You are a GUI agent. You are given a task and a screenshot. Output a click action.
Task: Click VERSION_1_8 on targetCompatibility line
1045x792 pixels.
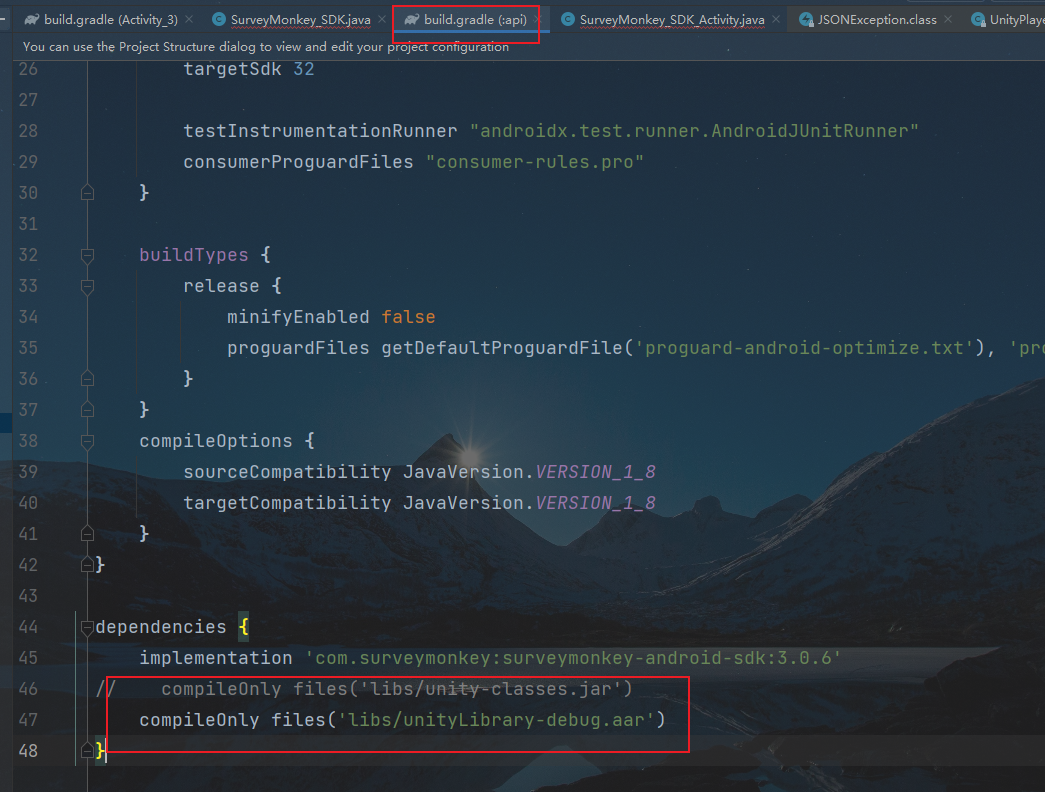pyautogui.click(x=596, y=503)
